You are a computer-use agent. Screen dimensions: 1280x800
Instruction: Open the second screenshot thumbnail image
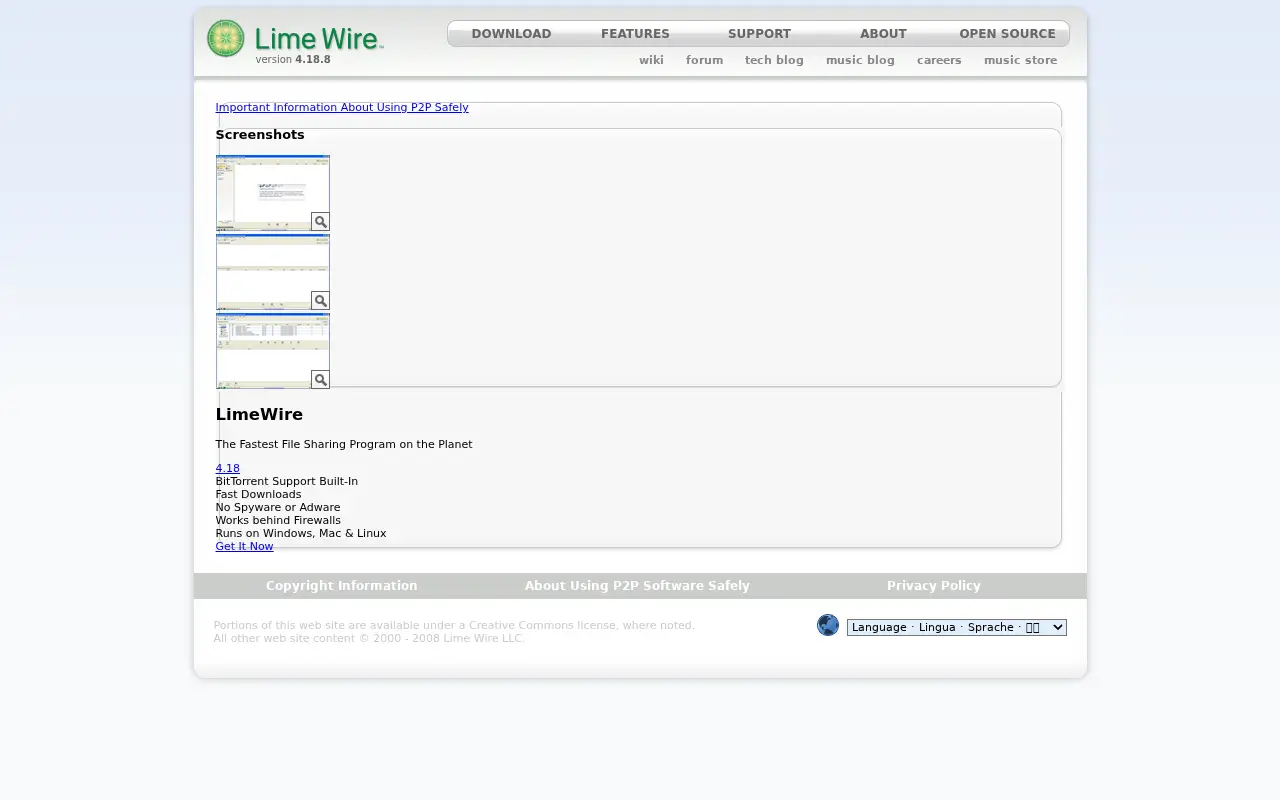pos(273,272)
